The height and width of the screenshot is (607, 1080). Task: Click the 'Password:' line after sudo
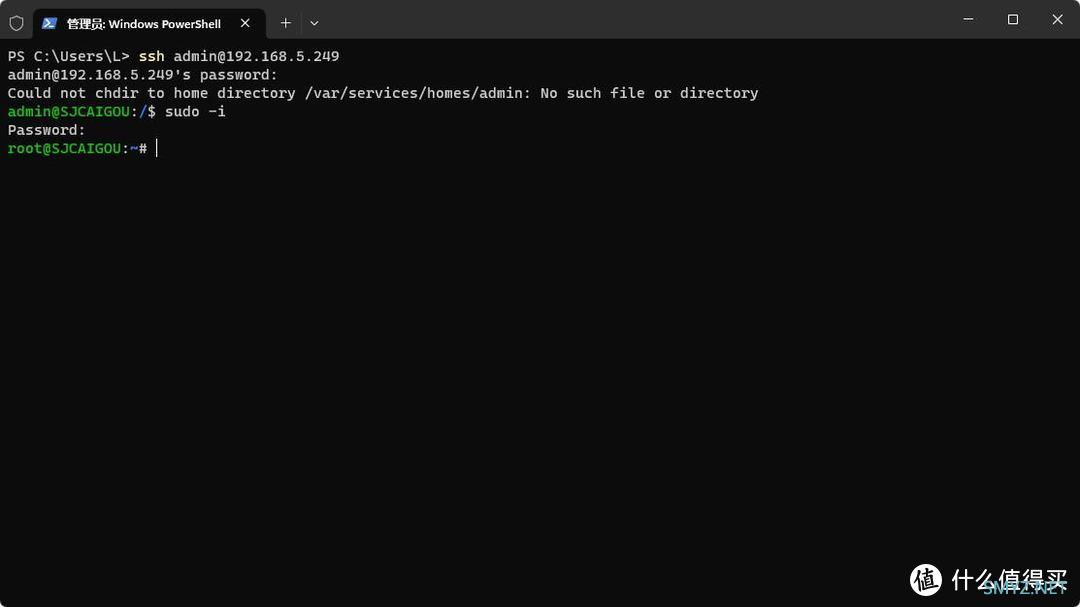[x=46, y=130]
